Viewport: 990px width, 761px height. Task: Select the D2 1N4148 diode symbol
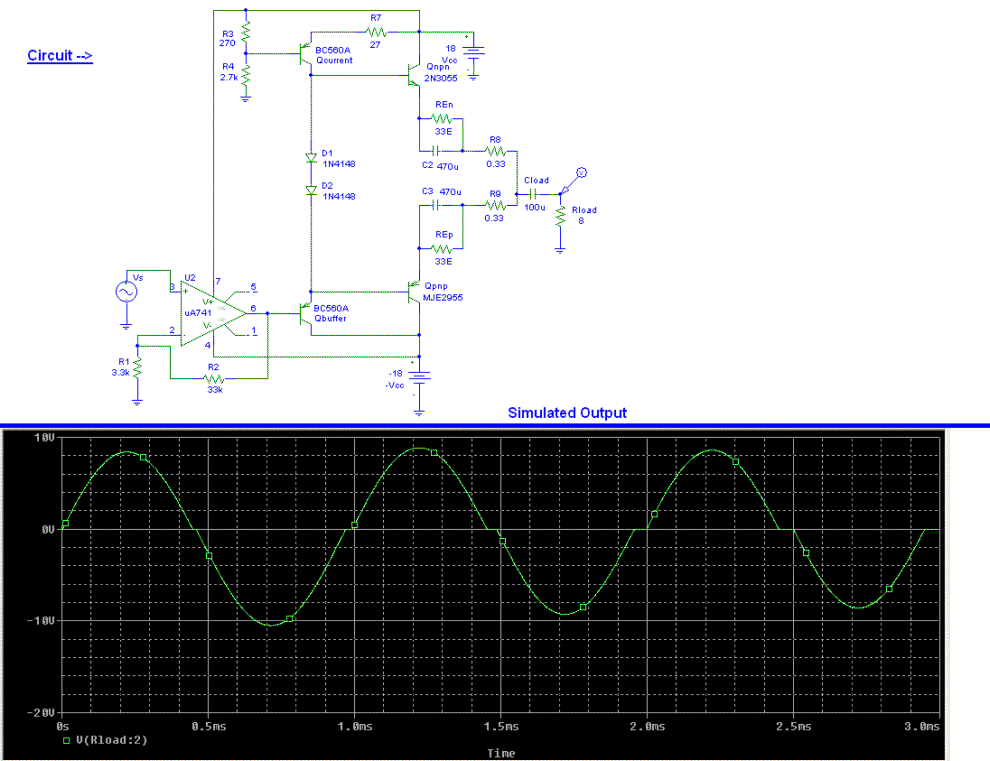click(x=311, y=190)
